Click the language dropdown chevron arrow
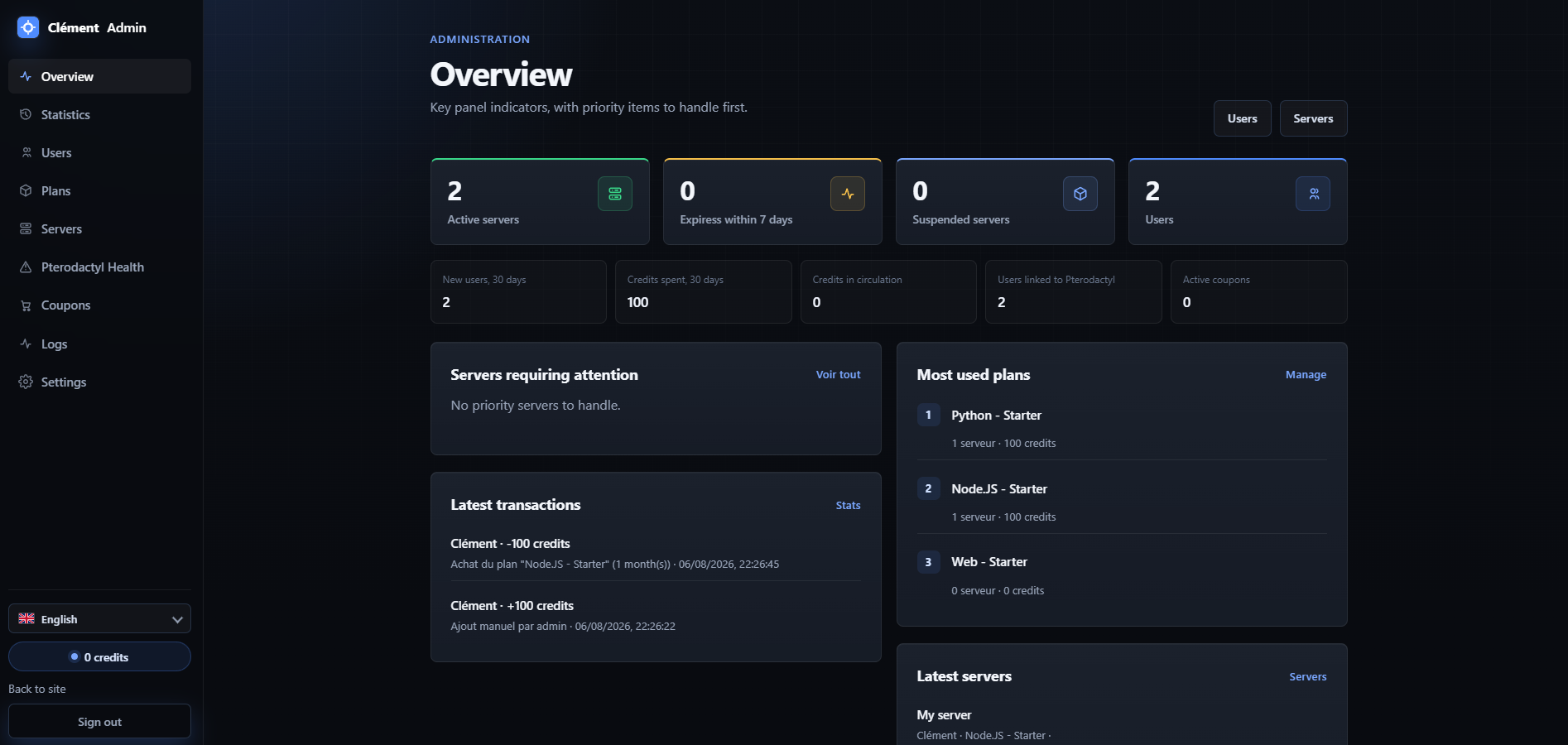This screenshot has width=1568, height=745. (x=177, y=619)
